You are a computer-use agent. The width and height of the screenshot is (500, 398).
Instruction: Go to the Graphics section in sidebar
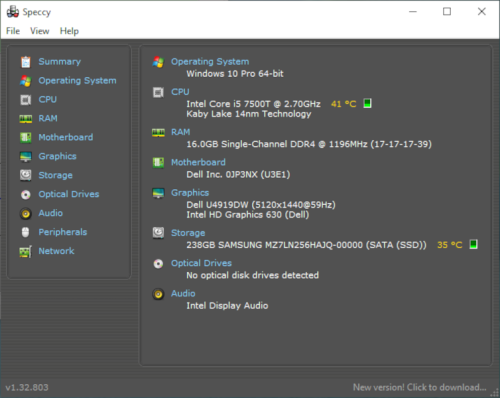pos(57,156)
